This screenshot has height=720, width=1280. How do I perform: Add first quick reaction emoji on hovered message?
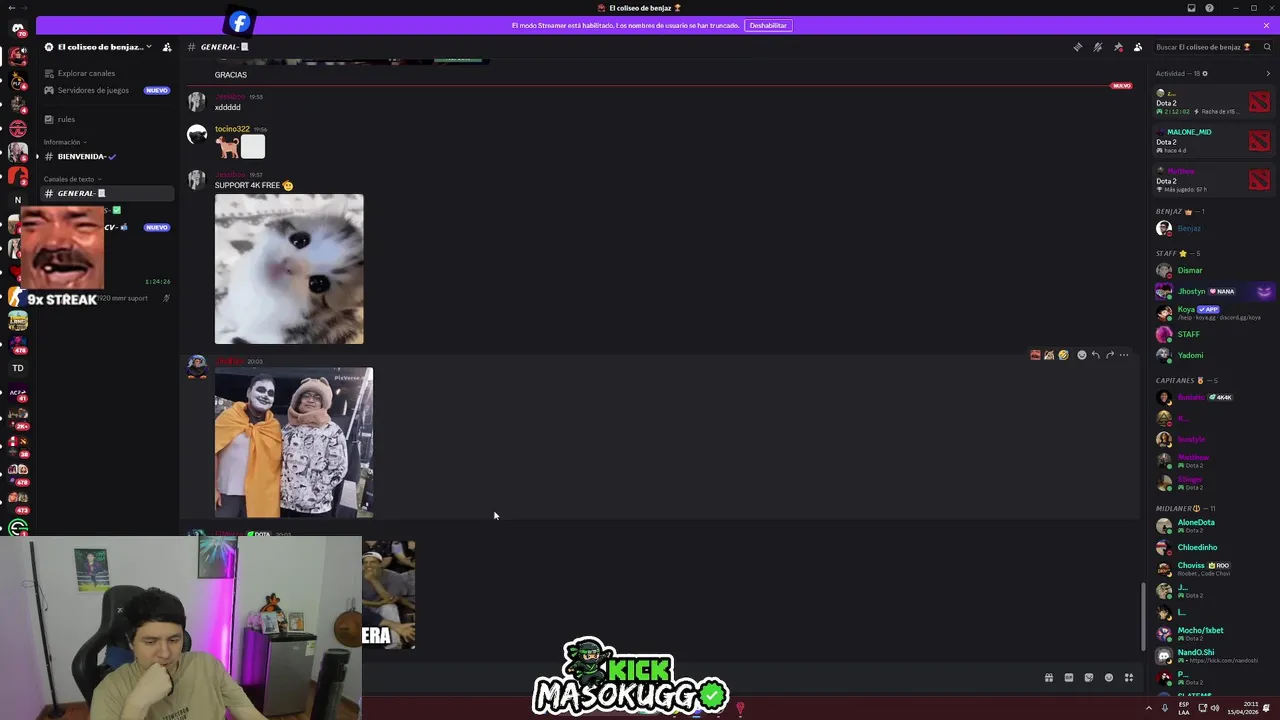1035,355
